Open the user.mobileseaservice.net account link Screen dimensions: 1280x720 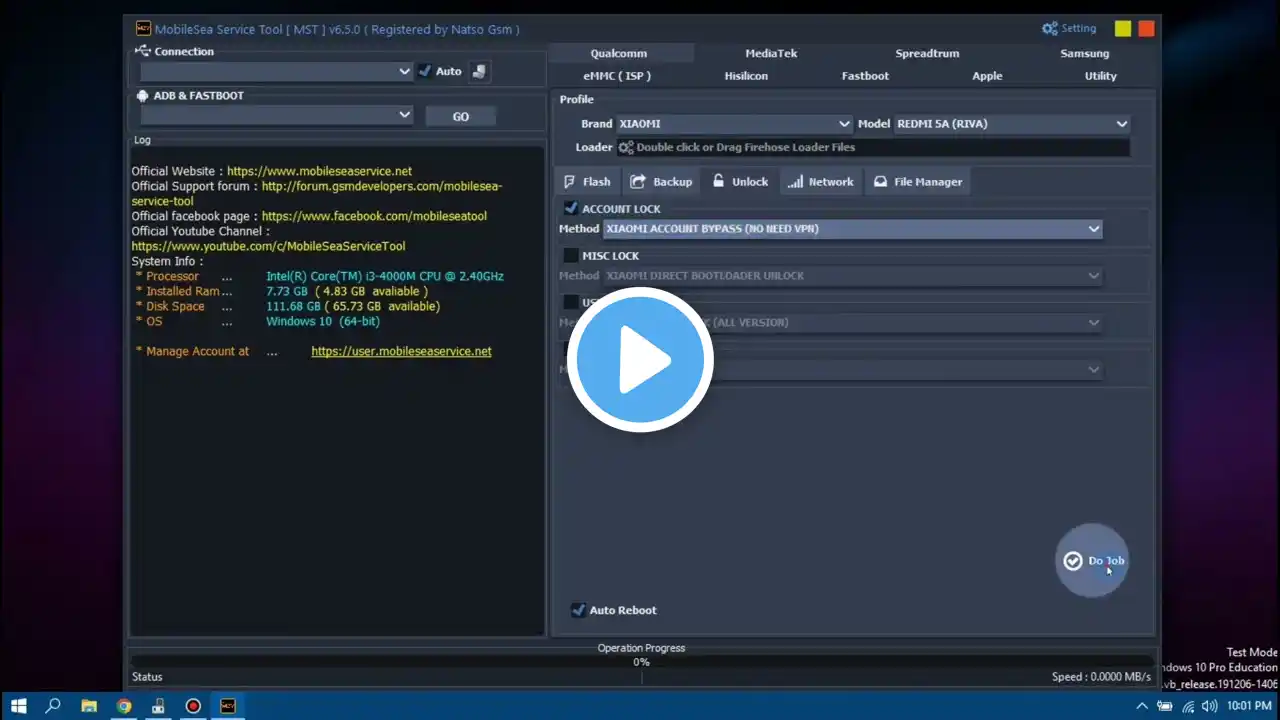pyautogui.click(x=401, y=351)
